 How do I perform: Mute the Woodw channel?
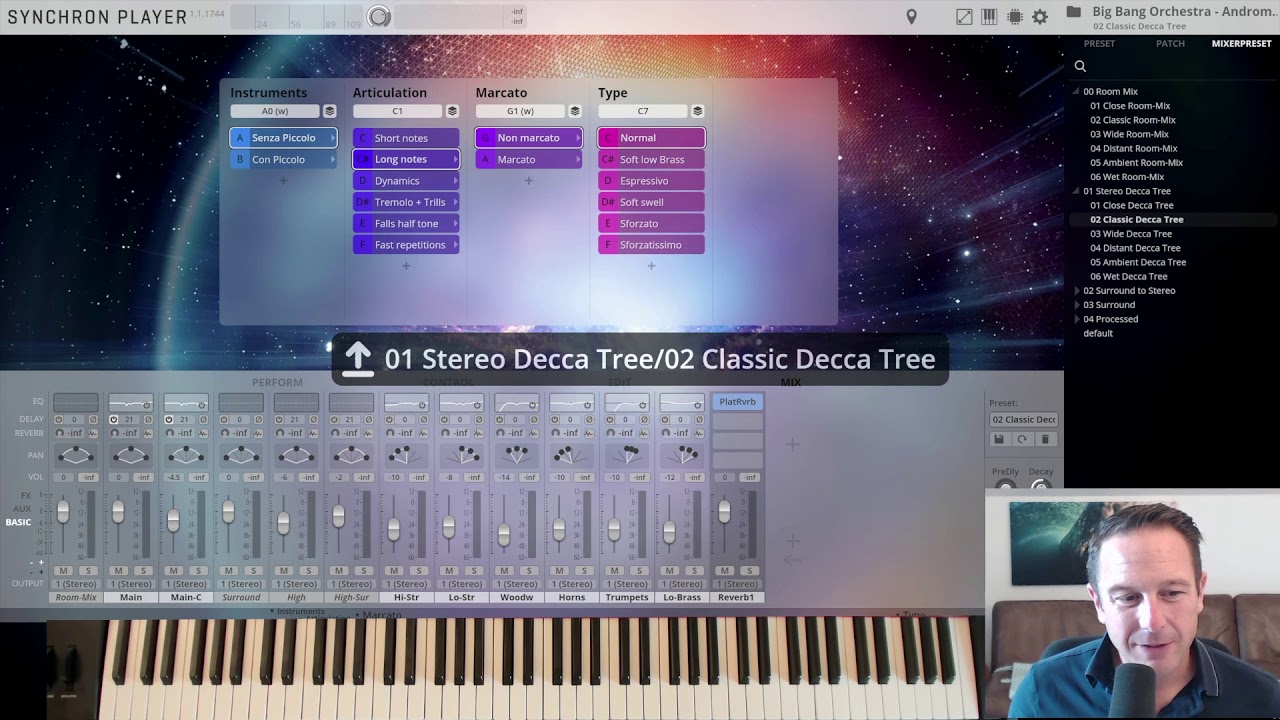(503, 571)
